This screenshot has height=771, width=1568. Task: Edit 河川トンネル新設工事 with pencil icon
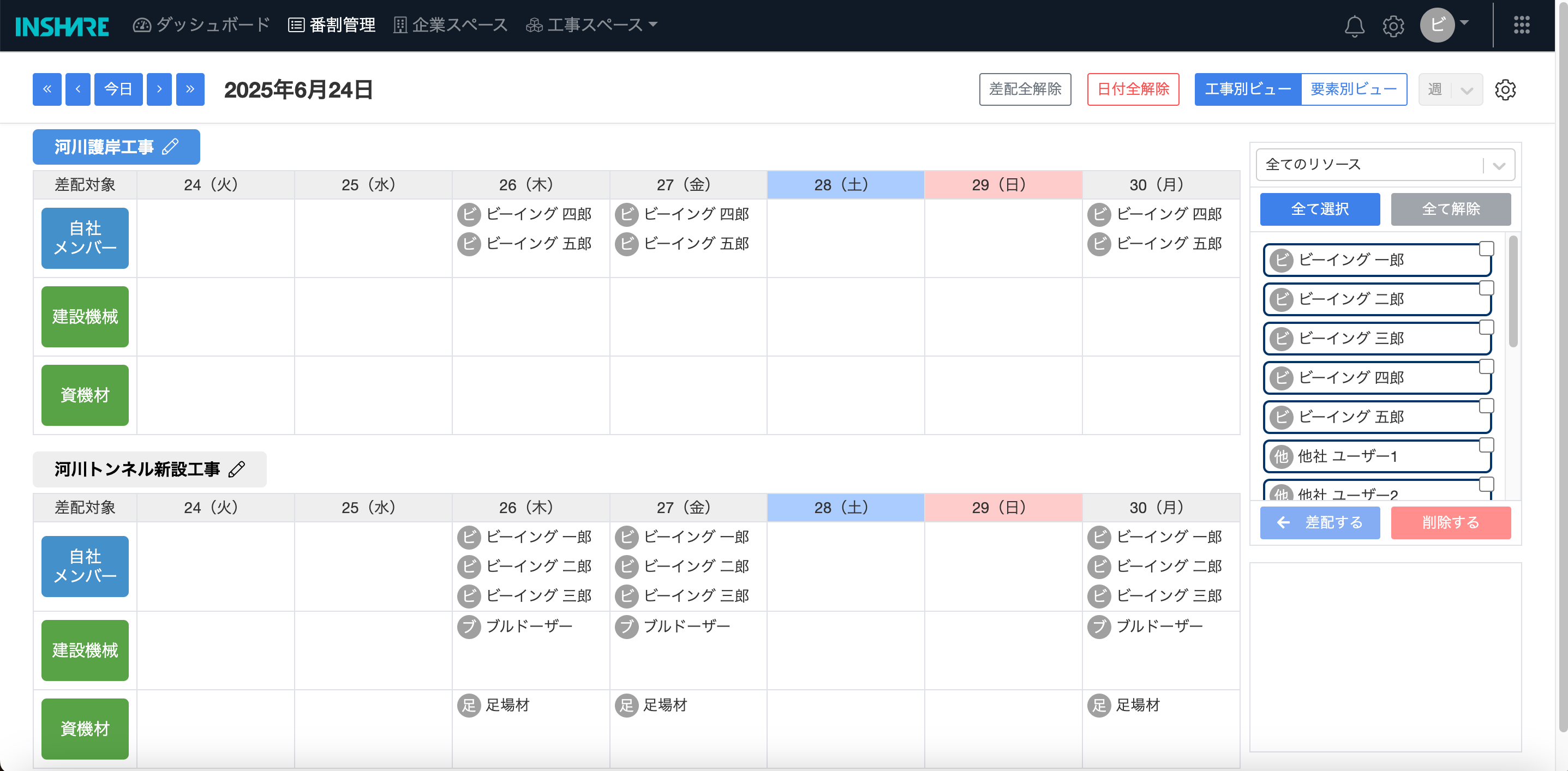[x=237, y=469]
